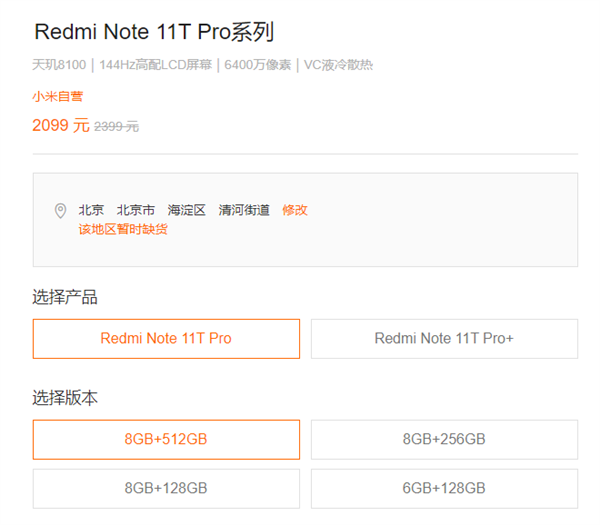Click the 天玑8100 spec text
Viewport: 600px width, 525px height.
click(59, 66)
